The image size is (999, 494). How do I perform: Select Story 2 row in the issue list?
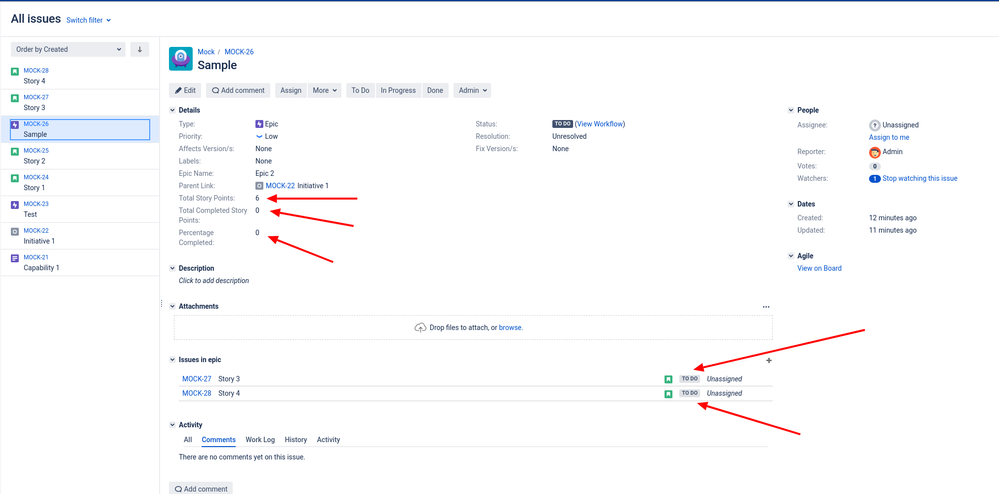pos(80,156)
